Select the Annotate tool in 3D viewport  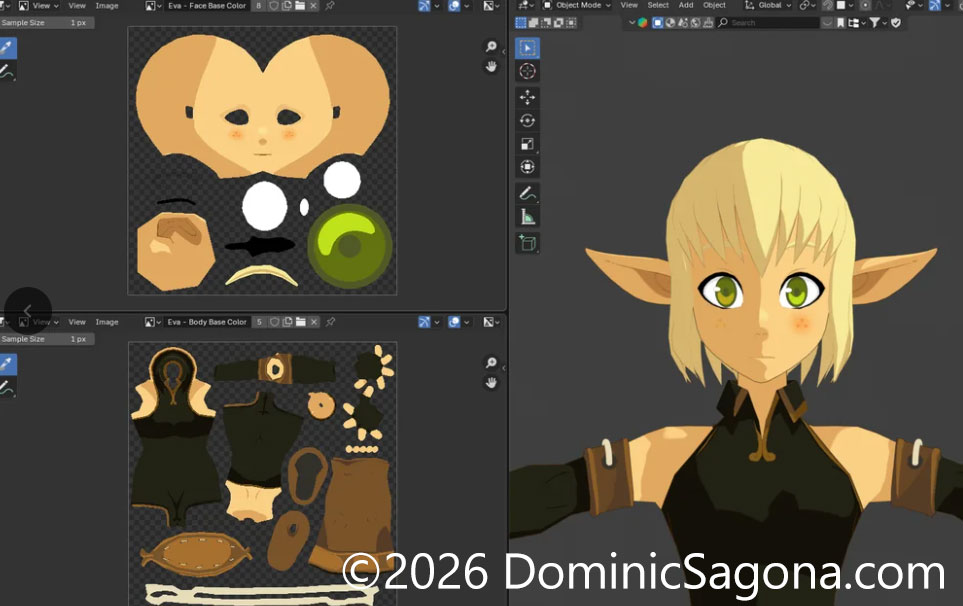[527, 193]
